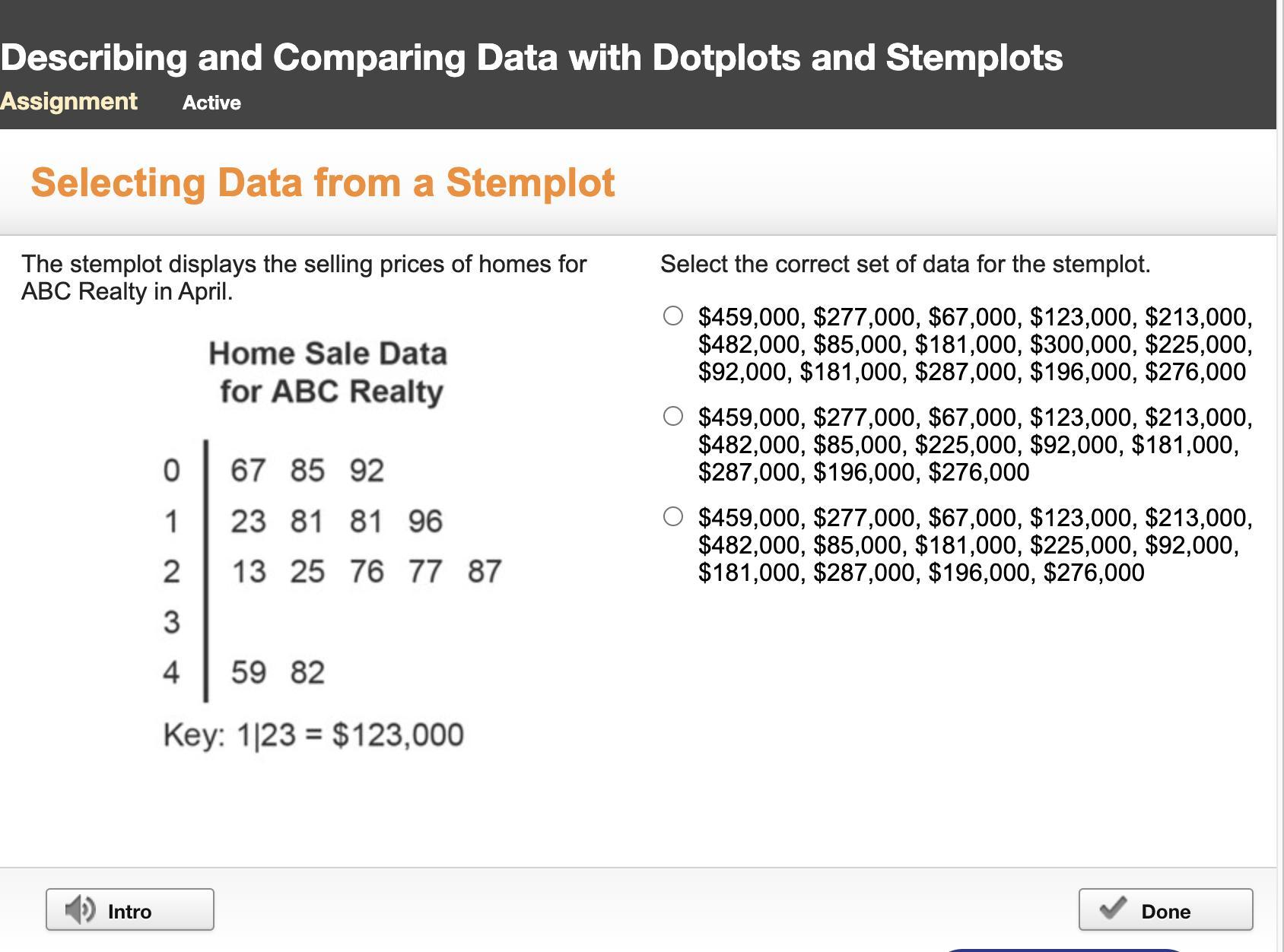Select the second answer radio button
This screenshot has width=1284, height=952.
tap(673, 417)
